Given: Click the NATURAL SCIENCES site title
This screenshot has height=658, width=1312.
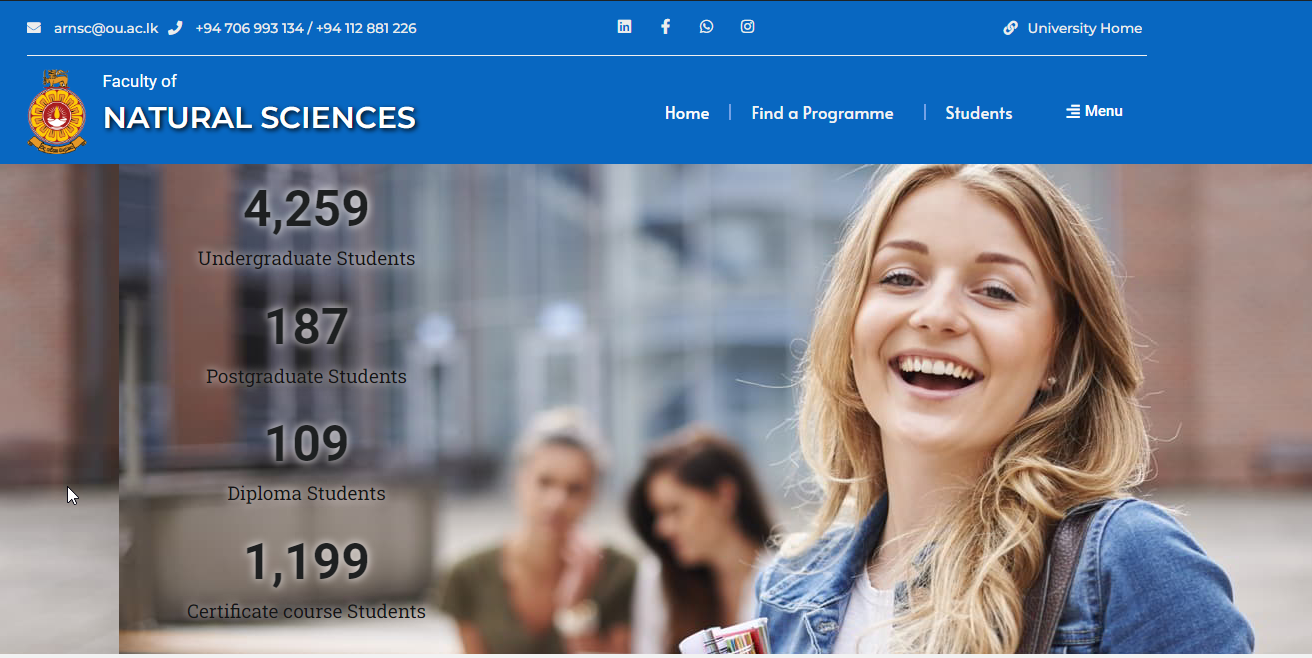Looking at the screenshot, I should click(x=259, y=118).
